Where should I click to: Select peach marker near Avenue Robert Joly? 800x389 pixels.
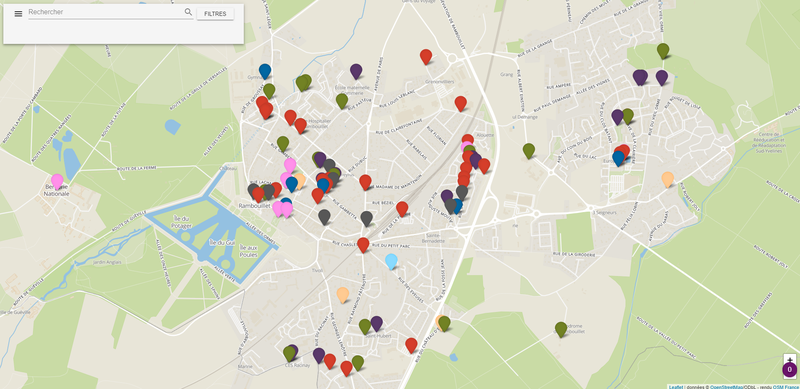click(668, 179)
